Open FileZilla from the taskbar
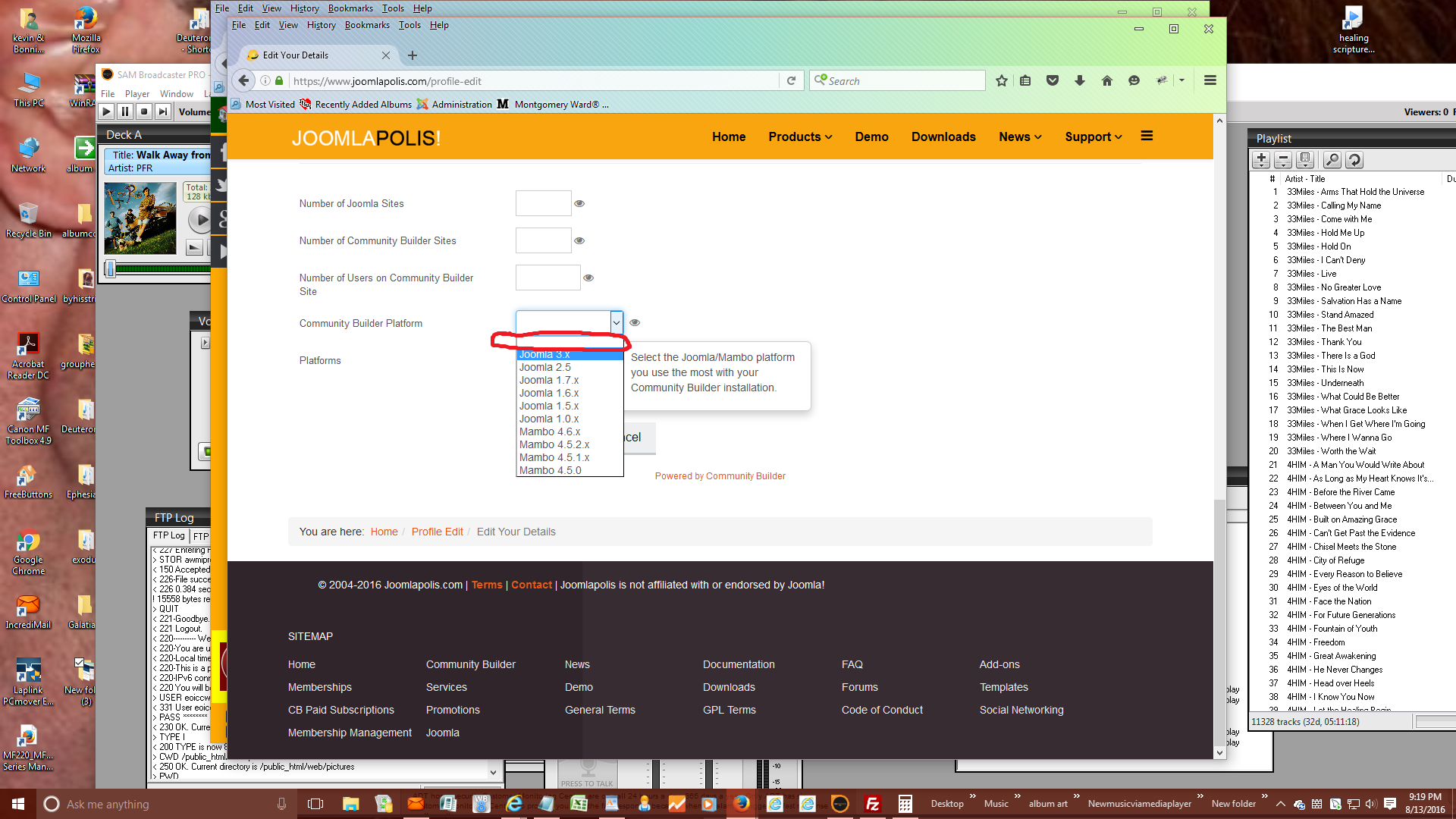Screen dimensions: 1456x819 click(873, 804)
